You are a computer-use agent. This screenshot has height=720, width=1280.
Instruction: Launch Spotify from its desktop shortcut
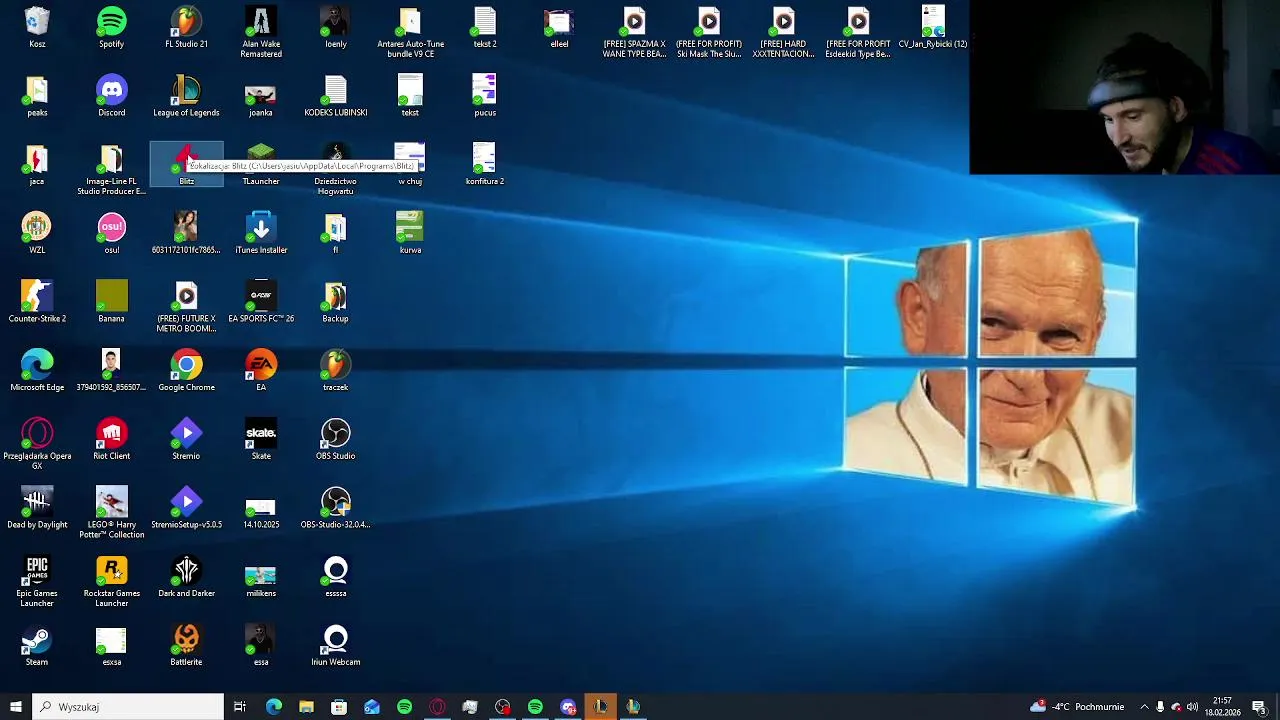111,28
